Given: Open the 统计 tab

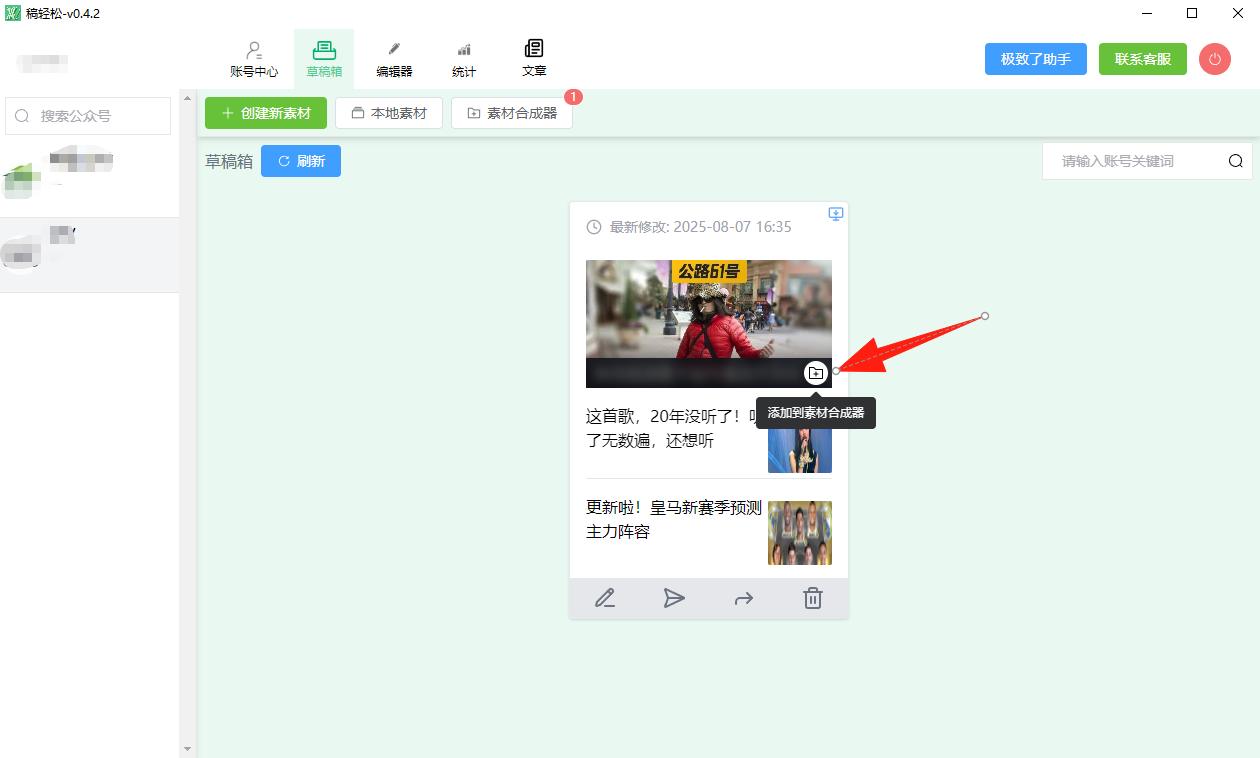Looking at the screenshot, I should tap(464, 59).
